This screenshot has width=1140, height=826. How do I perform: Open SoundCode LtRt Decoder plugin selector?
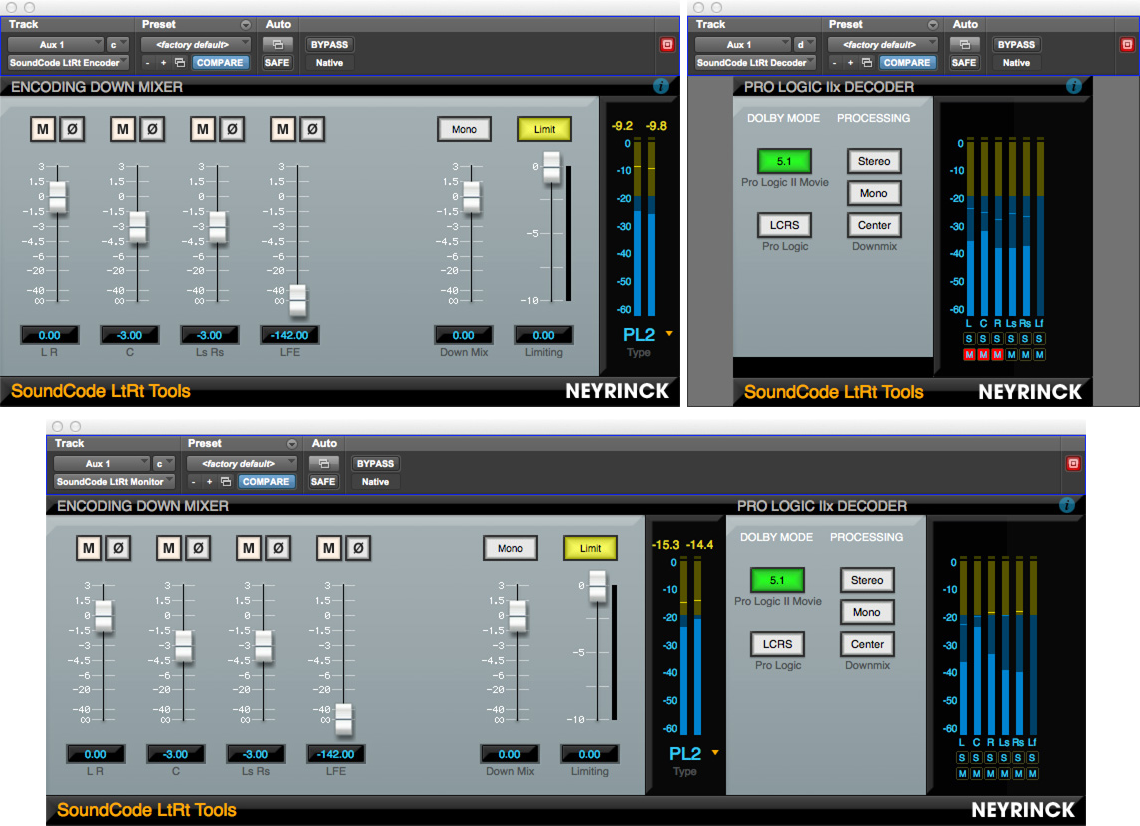click(755, 63)
